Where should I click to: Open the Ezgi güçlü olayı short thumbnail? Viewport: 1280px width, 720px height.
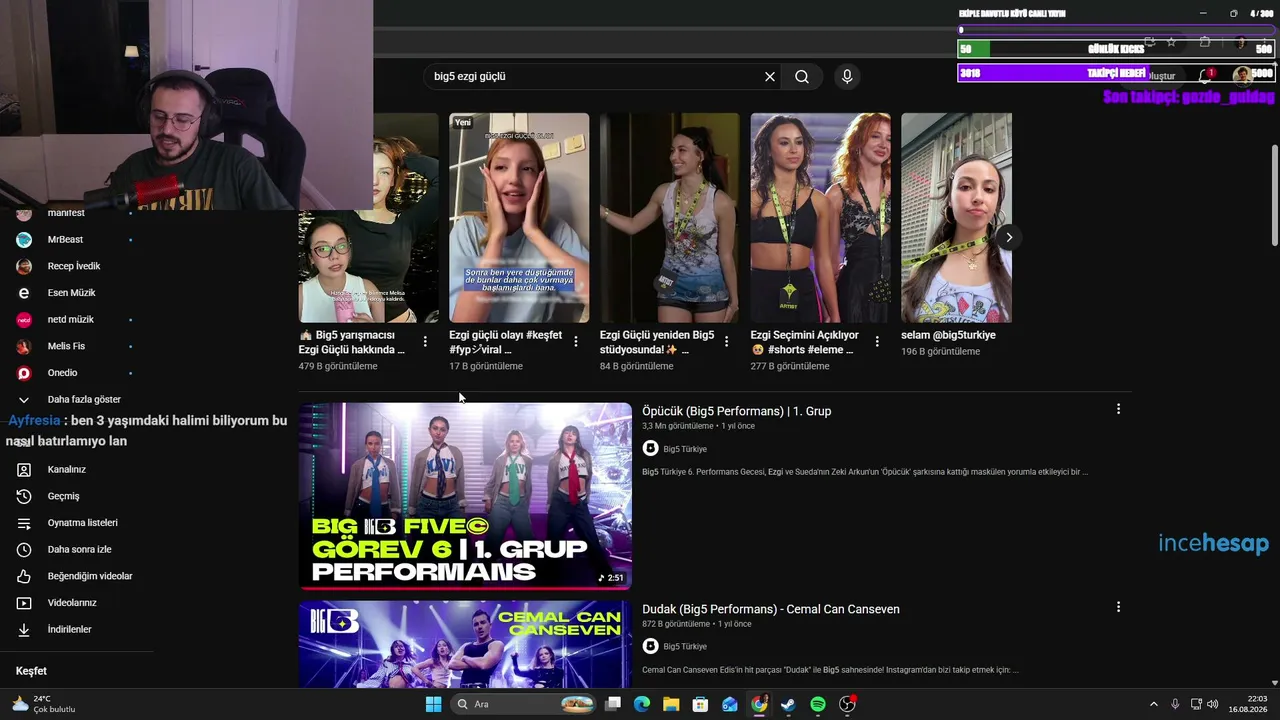click(519, 218)
